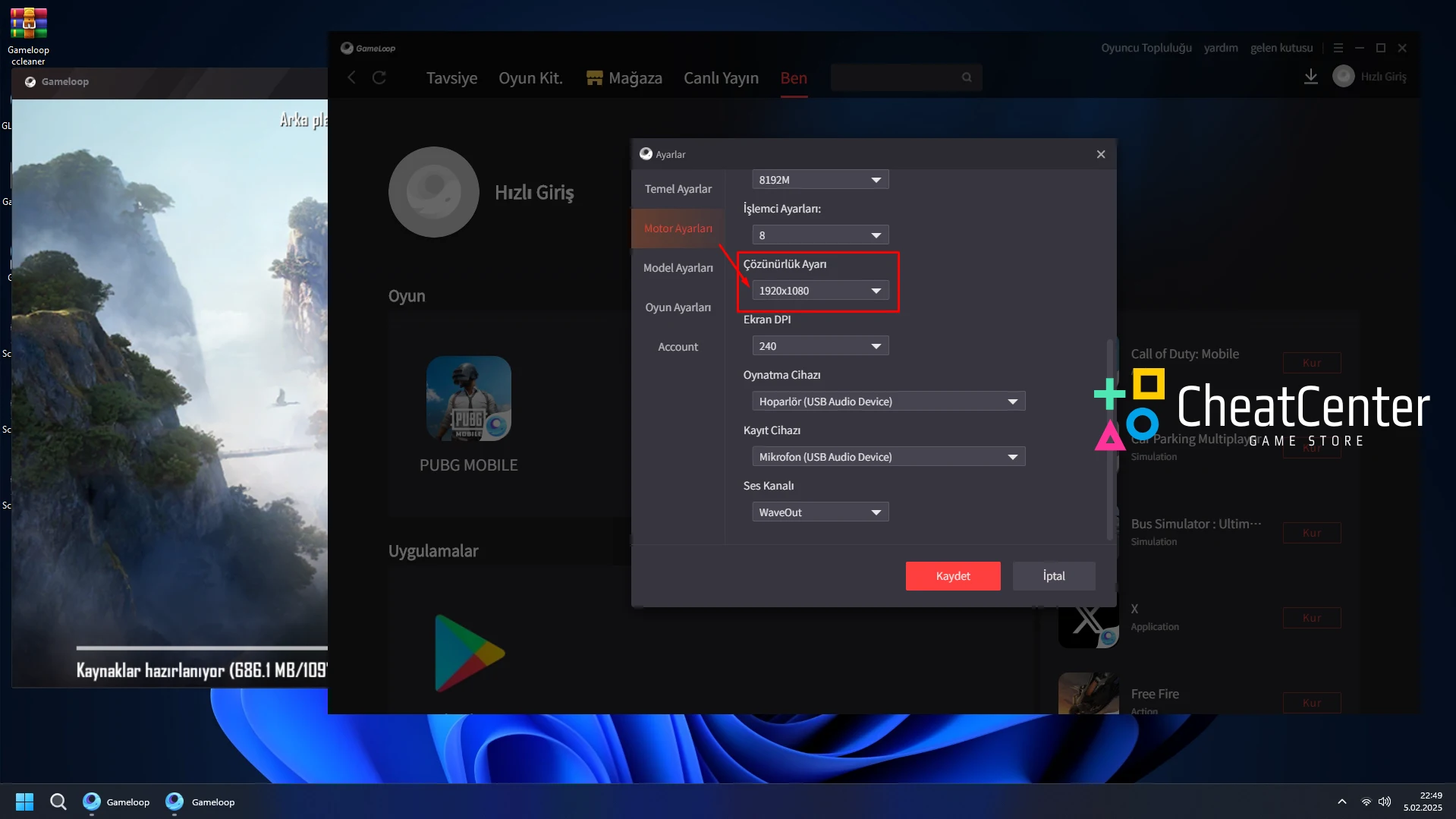Click the Hızlı Giriş profile avatar
The width and height of the screenshot is (1456, 819).
(1342, 76)
